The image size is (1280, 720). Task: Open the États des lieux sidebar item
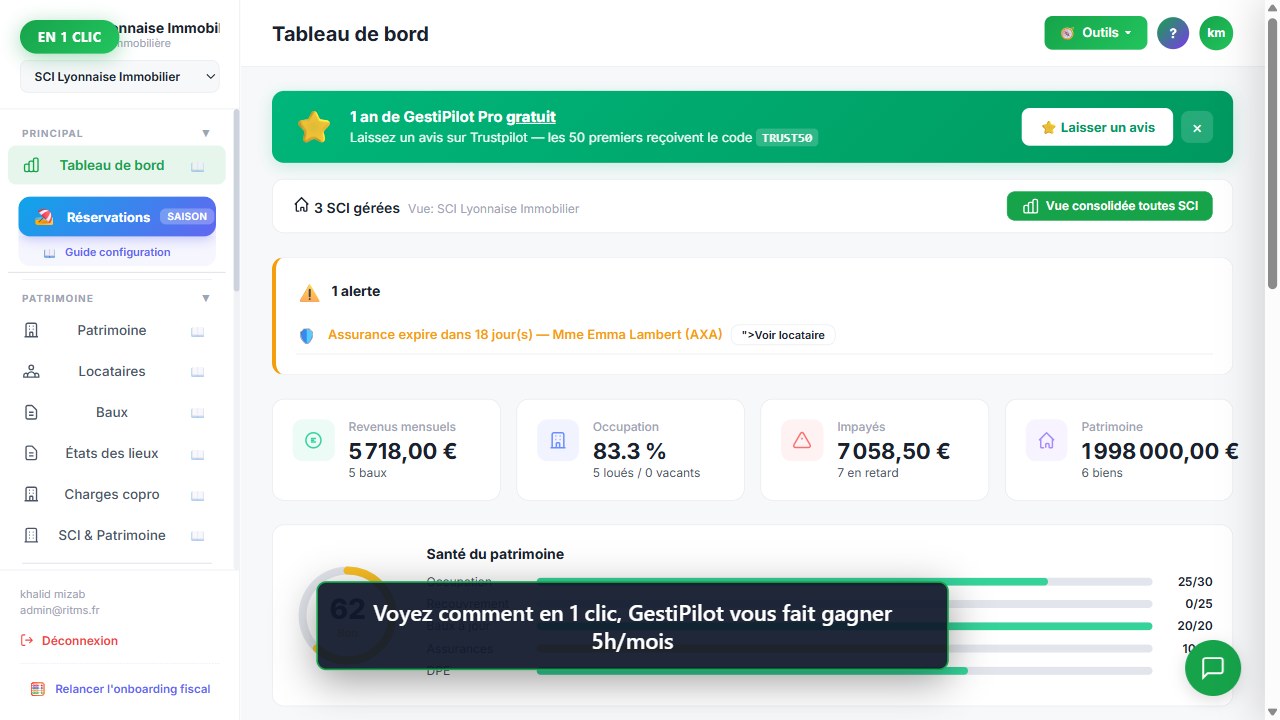click(x=111, y=454)
